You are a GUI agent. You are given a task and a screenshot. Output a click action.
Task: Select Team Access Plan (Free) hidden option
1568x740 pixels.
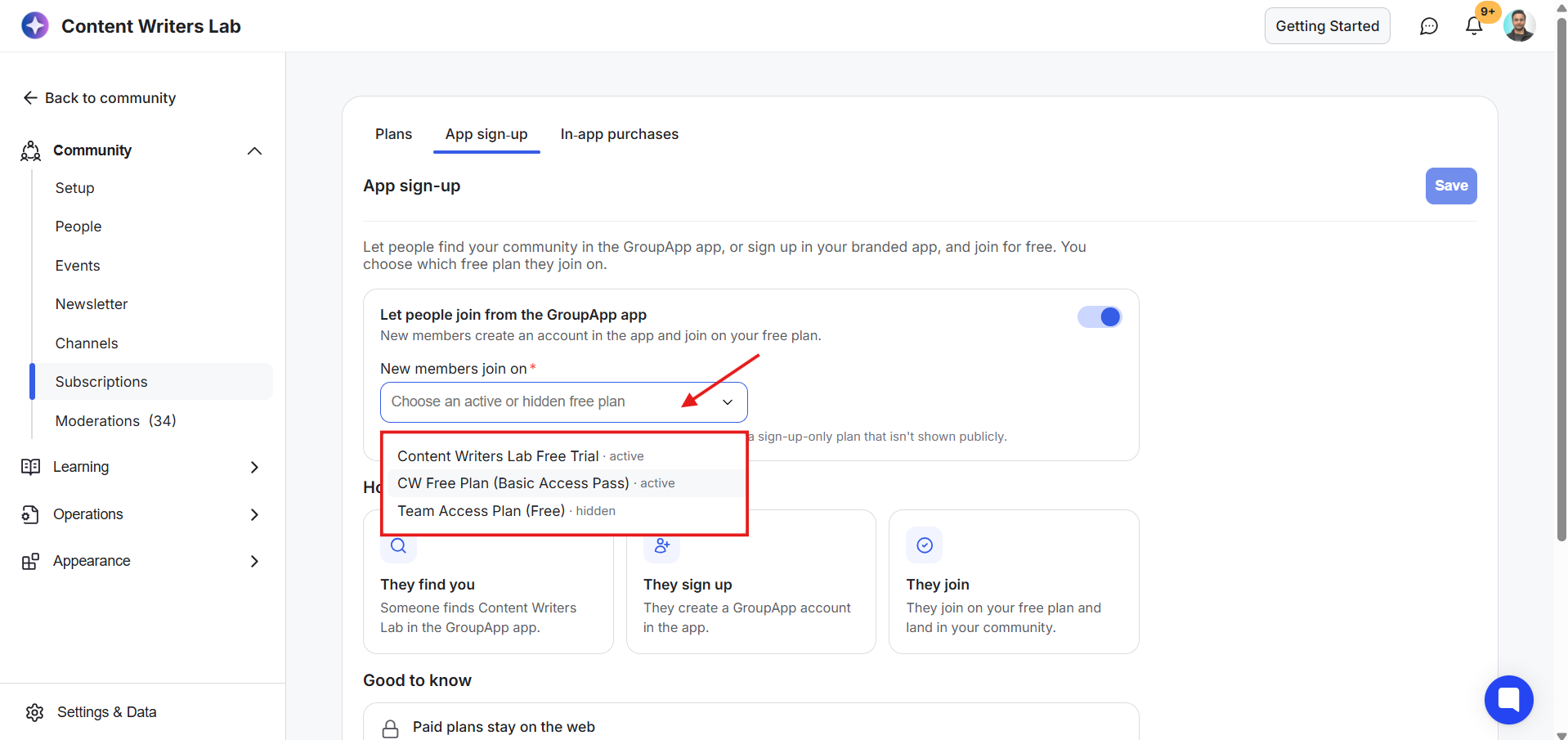(564, 511)
